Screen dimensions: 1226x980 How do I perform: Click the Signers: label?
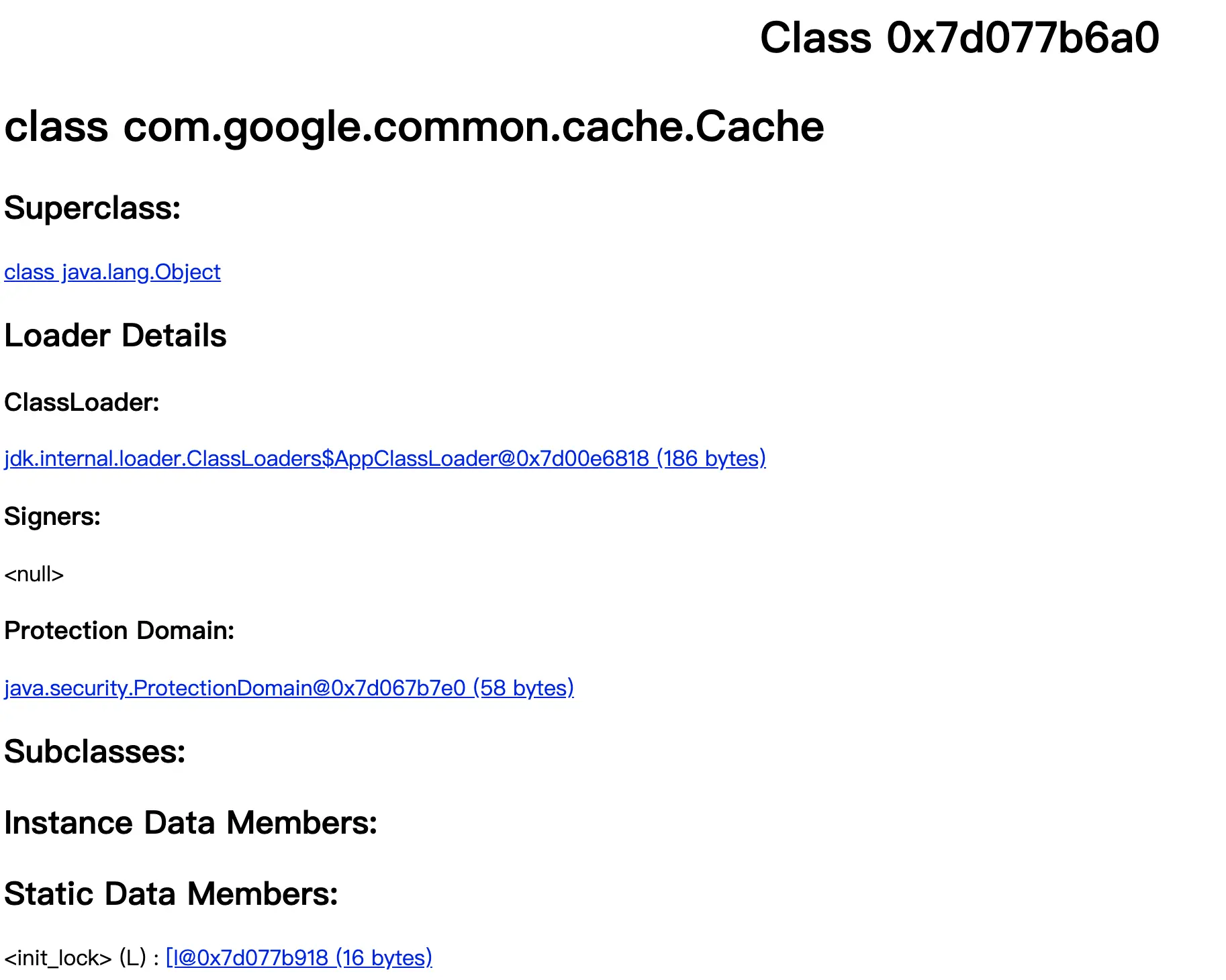tap(52, 517)
